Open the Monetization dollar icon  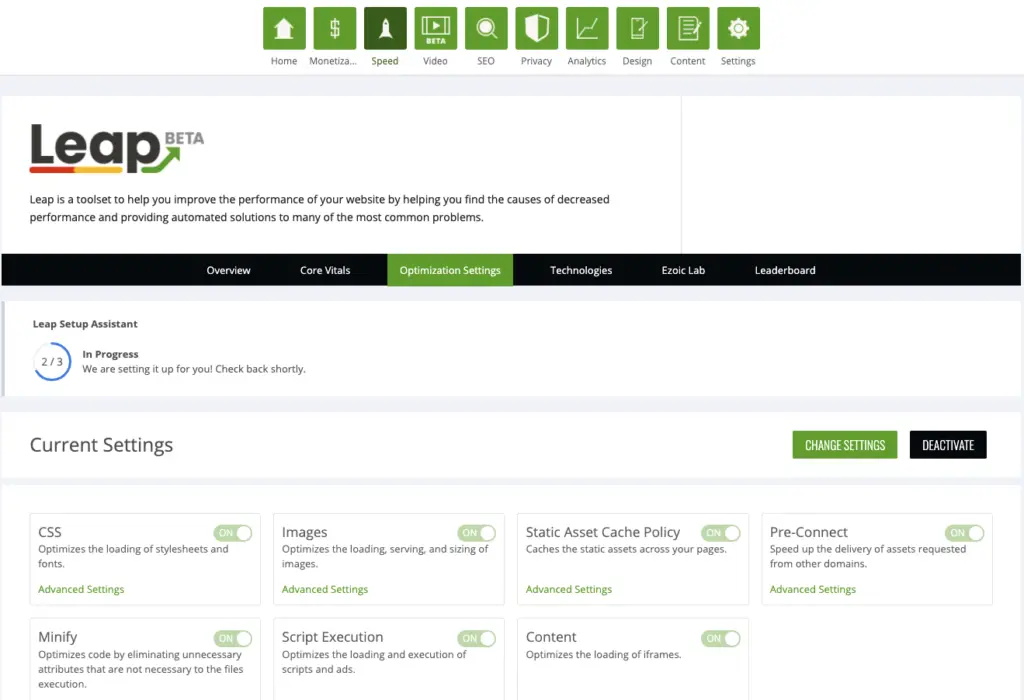pos(334,28)
